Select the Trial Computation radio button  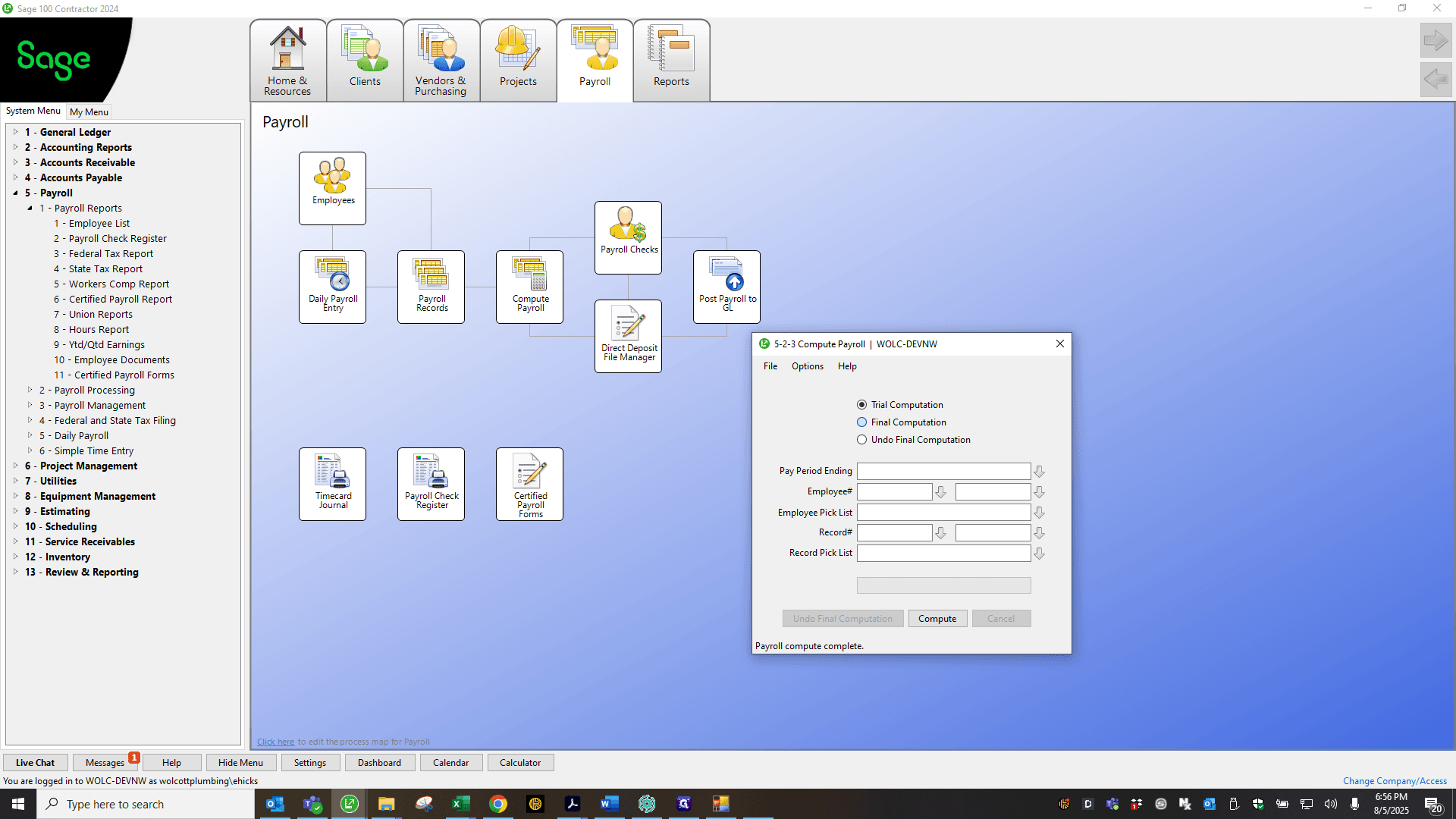point(861,405)
